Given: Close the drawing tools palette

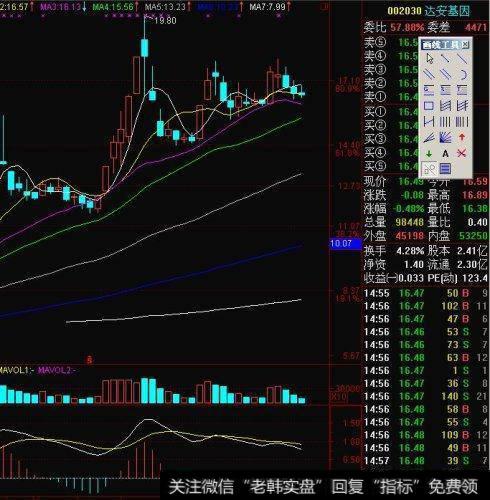Looking at the screenshot, I should pos(465,44).
